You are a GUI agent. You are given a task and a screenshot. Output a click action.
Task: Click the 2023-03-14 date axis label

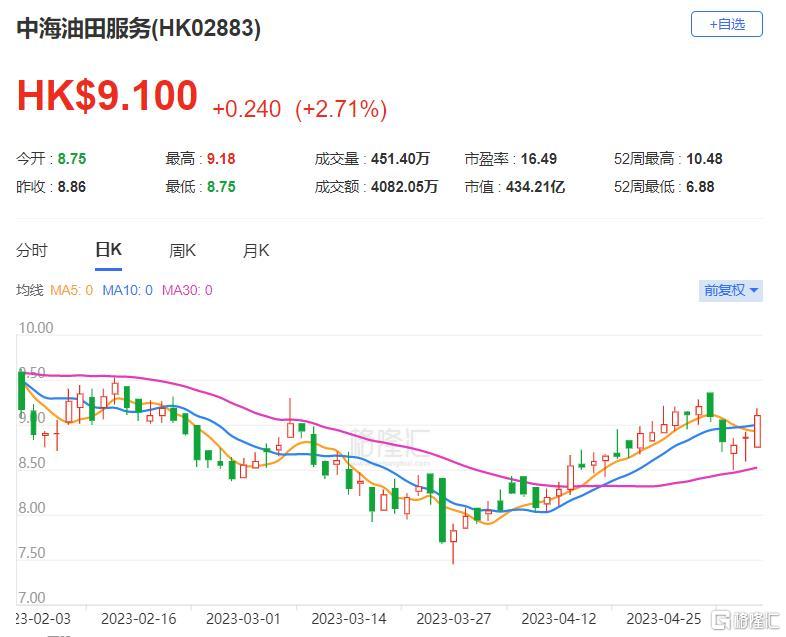coord(348,619)
